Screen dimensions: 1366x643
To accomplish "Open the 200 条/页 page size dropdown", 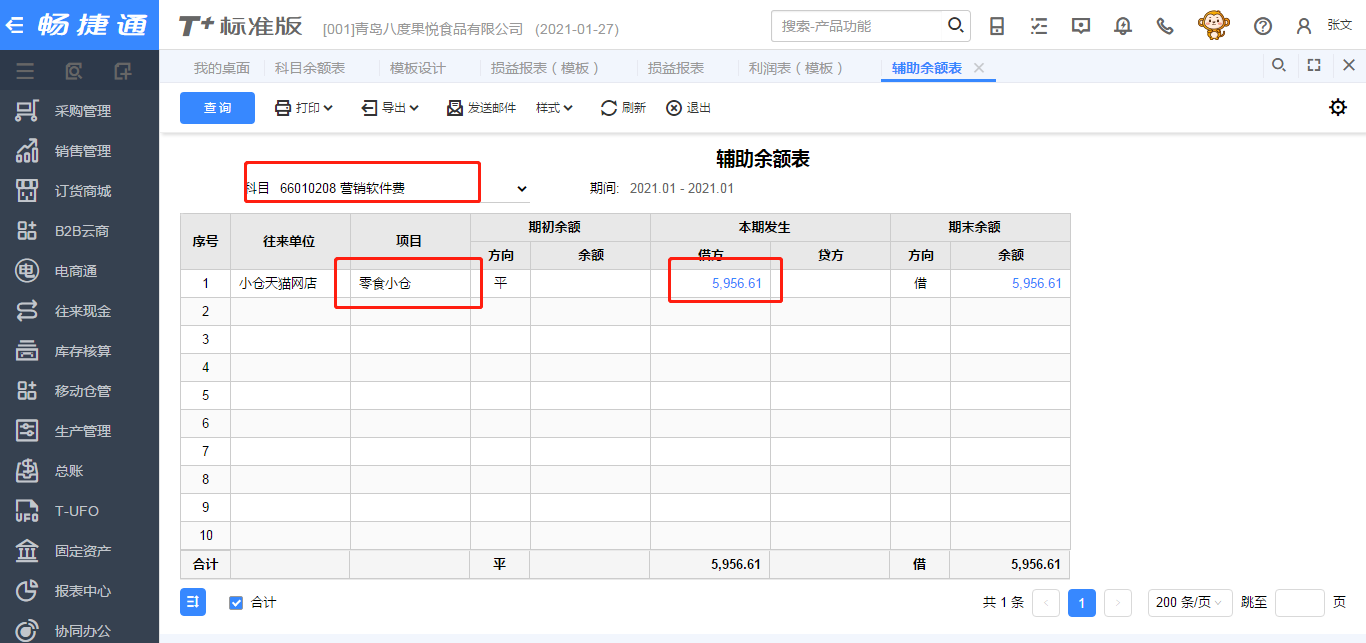I will coord(1190,602).
